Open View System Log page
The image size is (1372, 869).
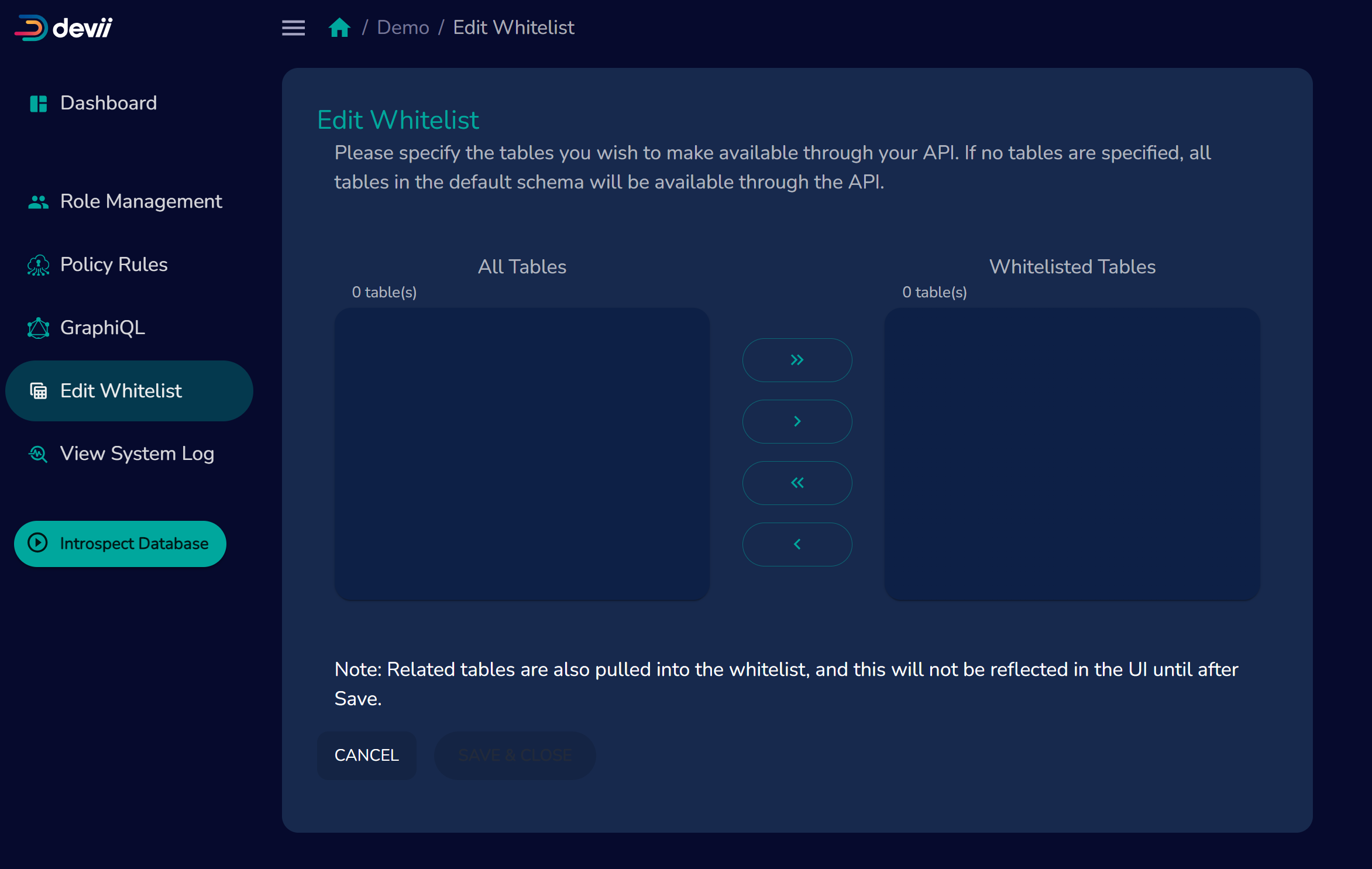click(137, 454)
